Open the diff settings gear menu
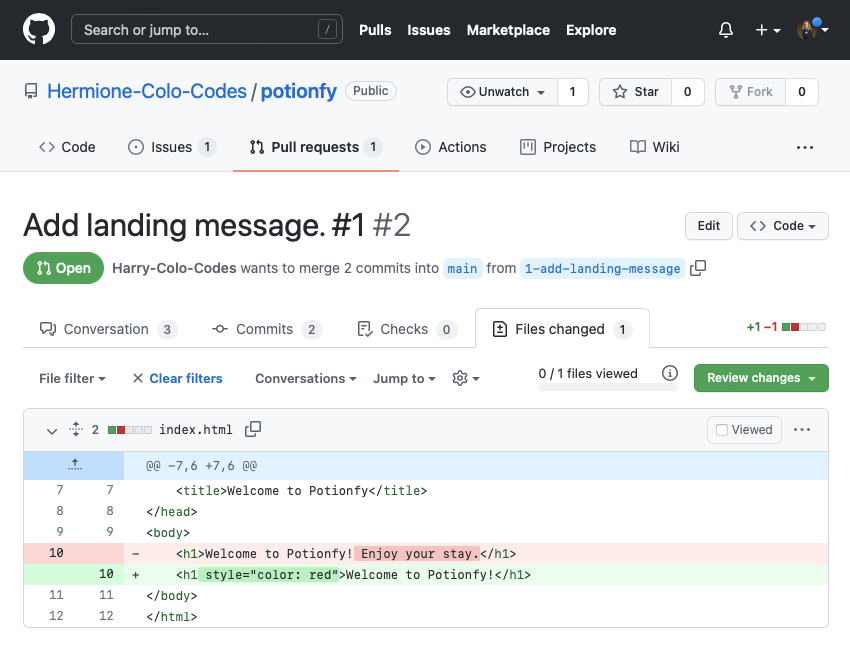Screen dimensions: 850x648 [x=465, y=378]
